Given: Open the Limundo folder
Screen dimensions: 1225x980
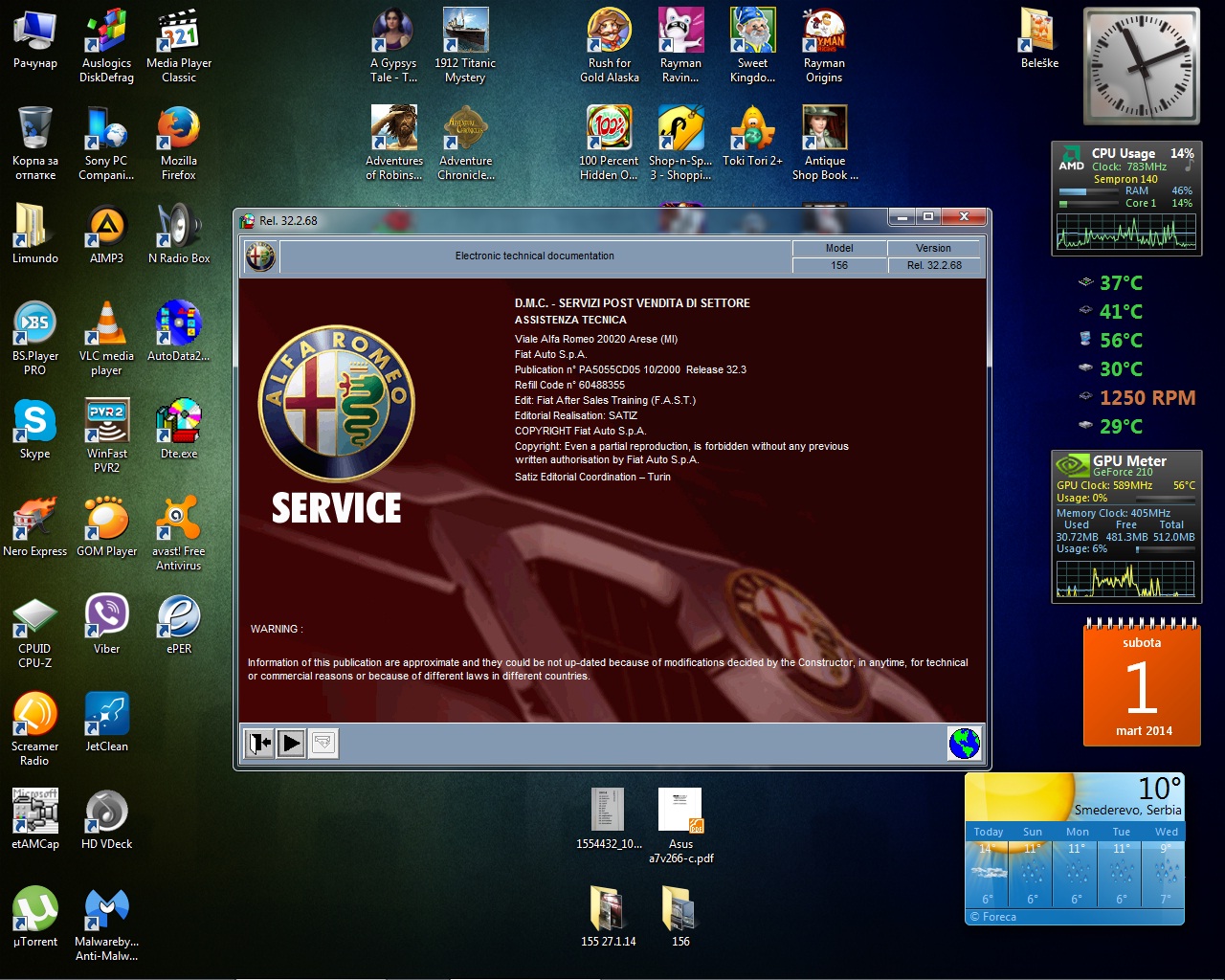Looking at the screenshot, I should click(35, 234).
